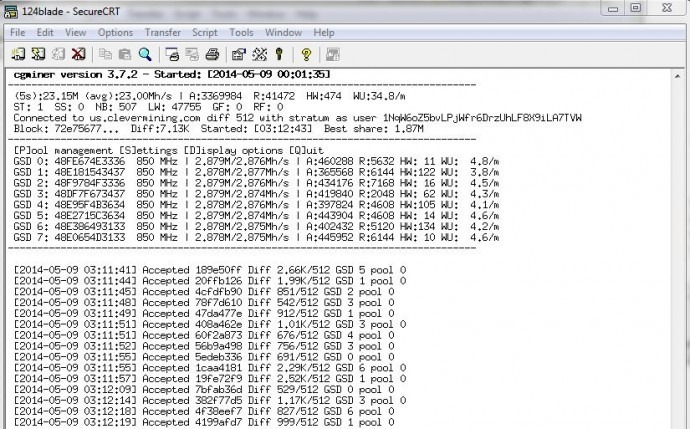Viewport: 690px width, 429px height.
Task: Click the printer icon in toolbar
Action: 213,54
